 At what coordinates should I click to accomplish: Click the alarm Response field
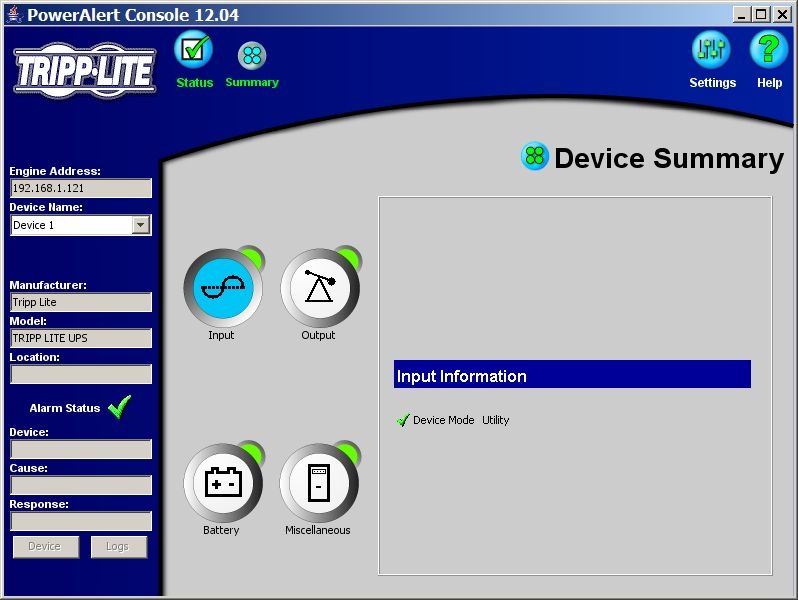[81, 521]
